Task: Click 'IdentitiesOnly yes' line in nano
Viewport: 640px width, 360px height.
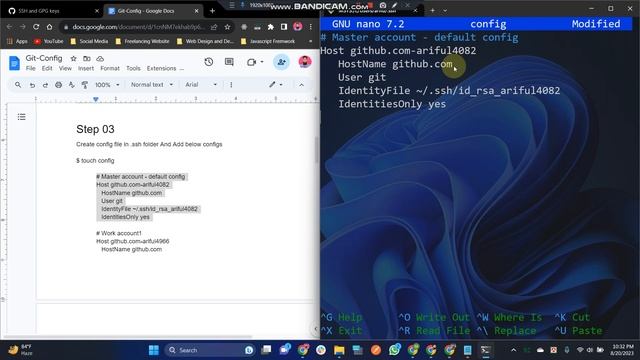Action: point(392,104)
